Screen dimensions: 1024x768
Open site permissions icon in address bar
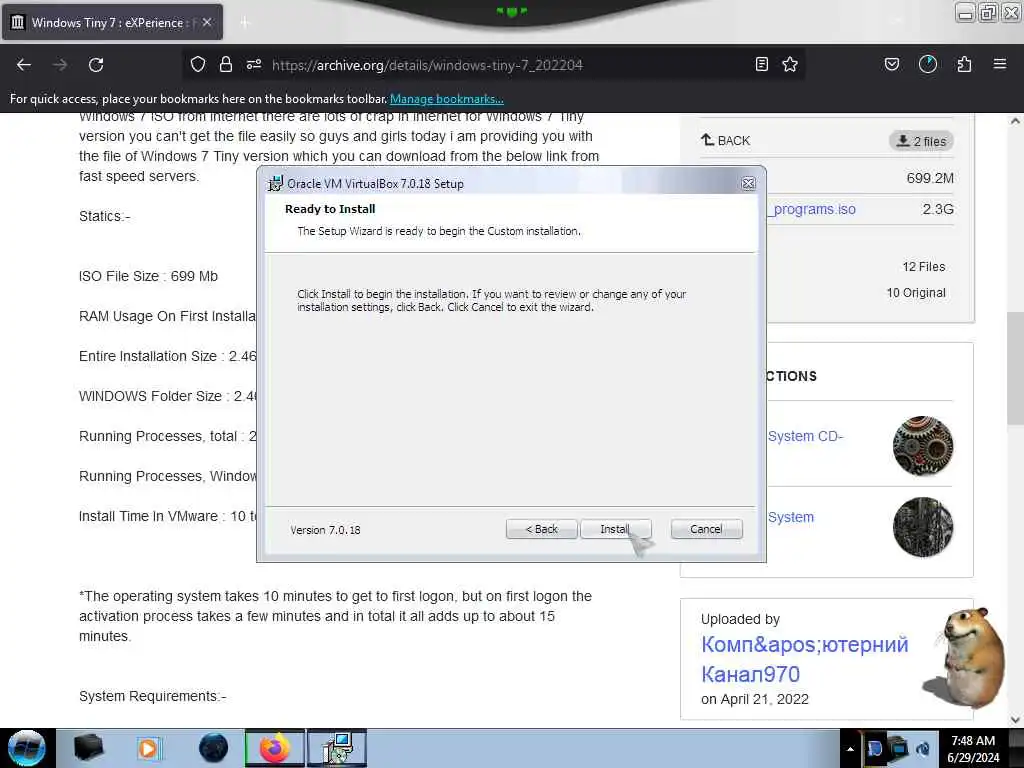(x=253, y=64)
